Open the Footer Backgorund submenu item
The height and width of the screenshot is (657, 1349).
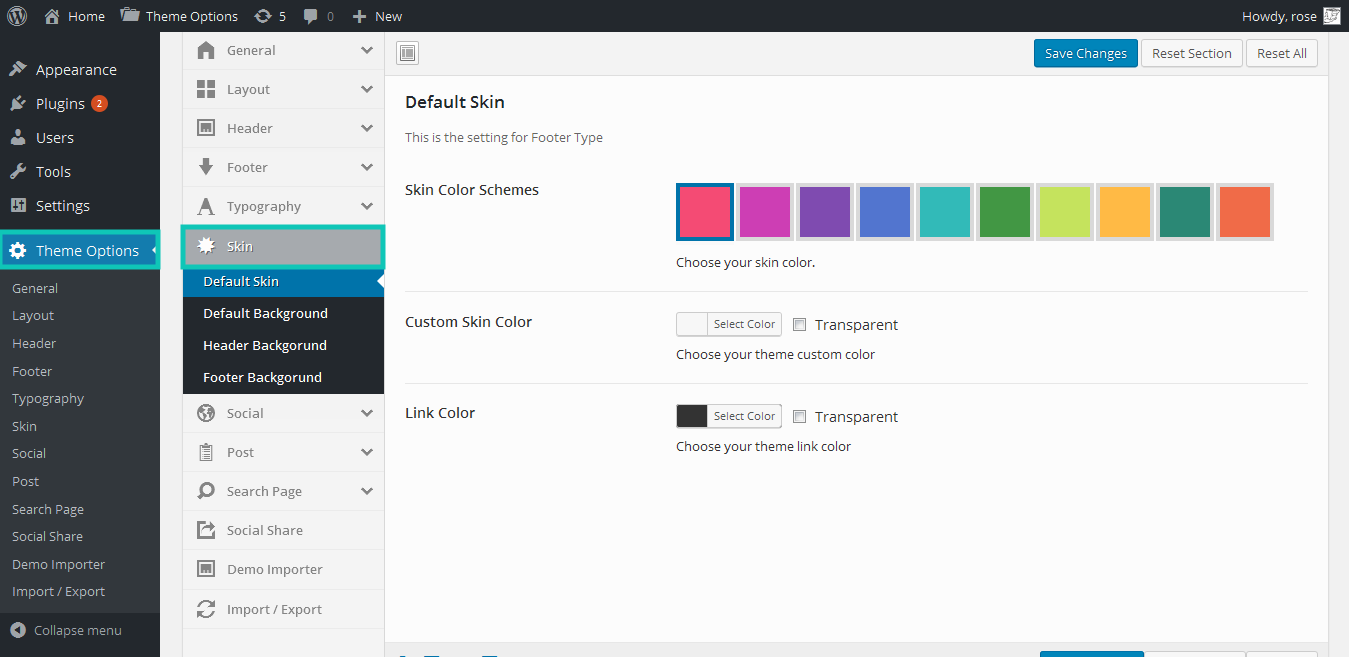click(x=283, y=378)
